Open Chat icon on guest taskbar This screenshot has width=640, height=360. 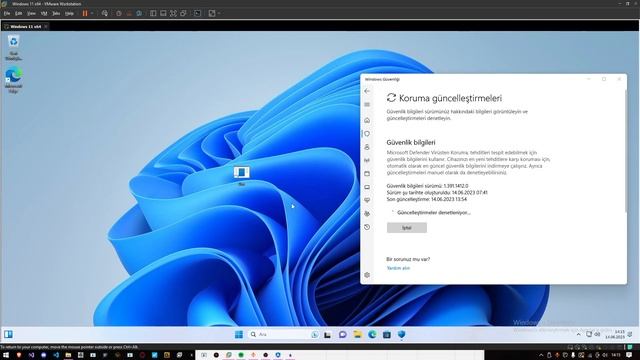[342, 335]
